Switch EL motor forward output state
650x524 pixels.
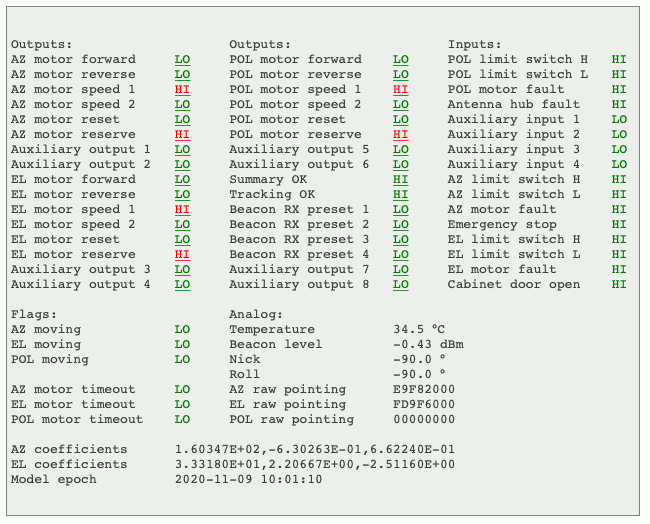point(182,180)
